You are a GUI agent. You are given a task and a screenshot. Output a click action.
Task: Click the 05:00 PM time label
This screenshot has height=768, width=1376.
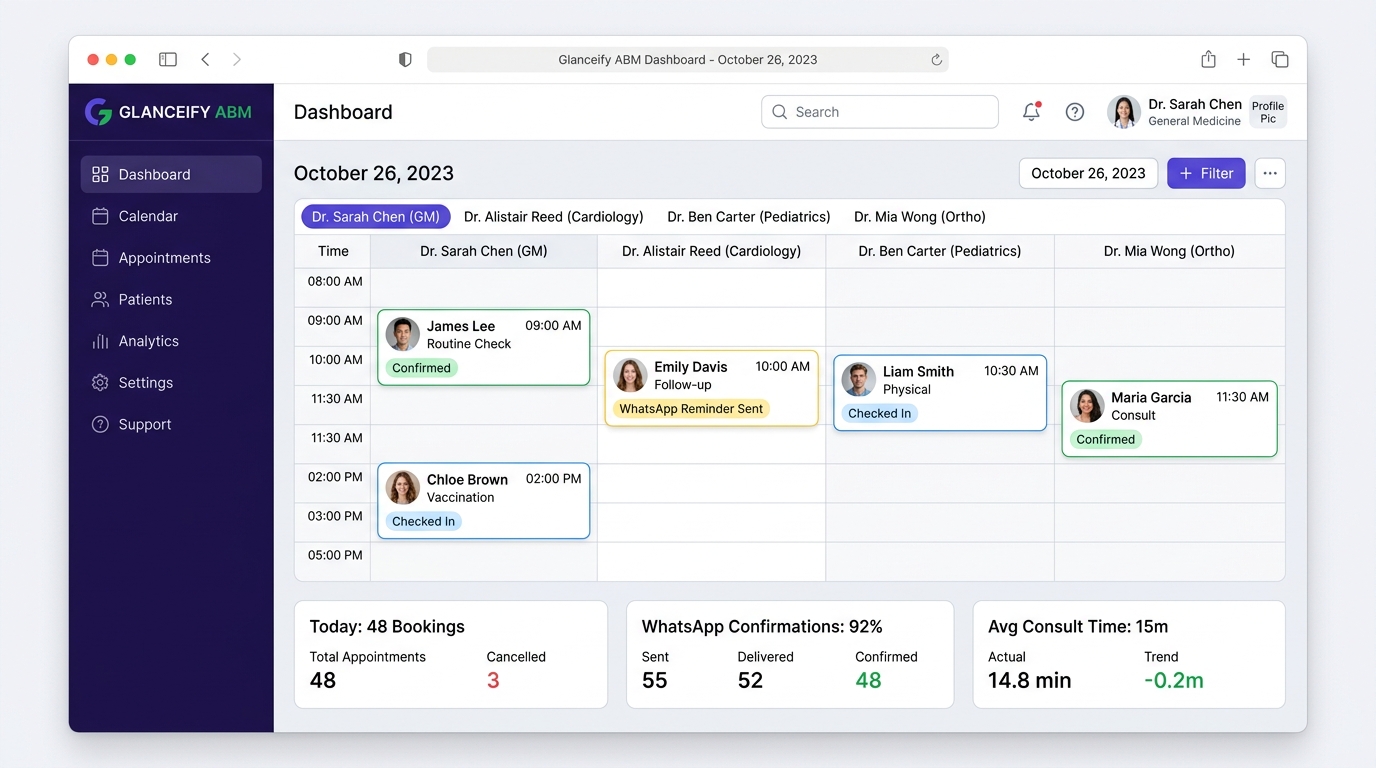point(335,556)
